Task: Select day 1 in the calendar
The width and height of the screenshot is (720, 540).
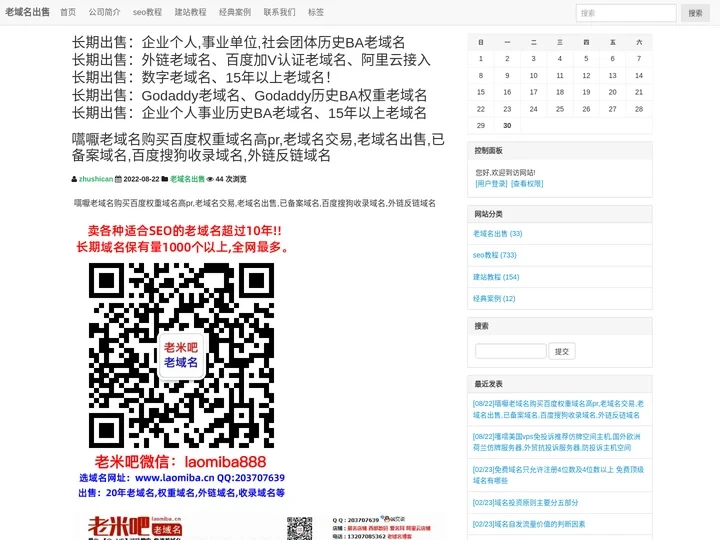Action: click(481, 58)
